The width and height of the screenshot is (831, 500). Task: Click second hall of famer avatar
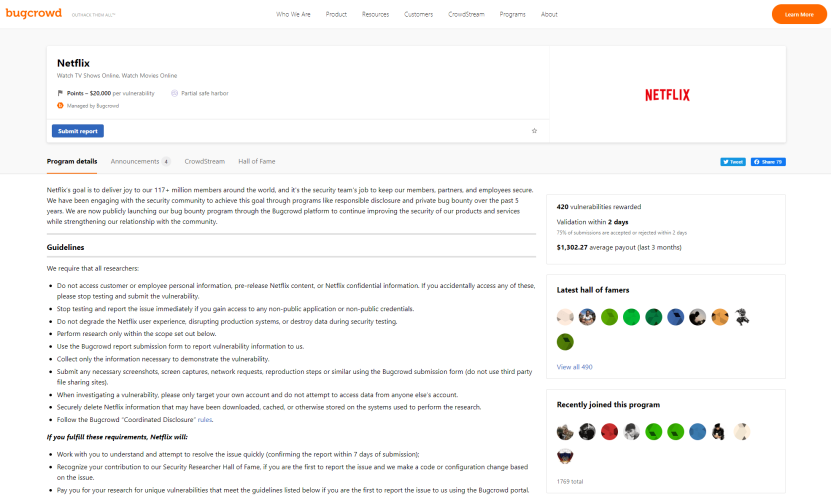pos(587,317)
